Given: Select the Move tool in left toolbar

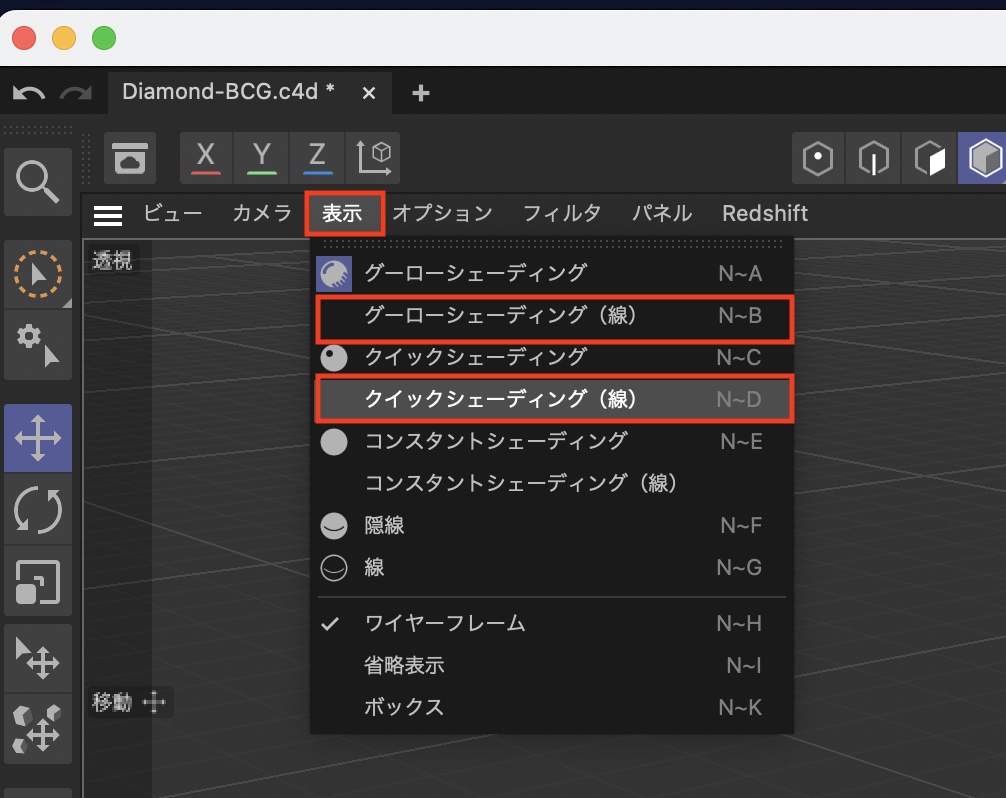Looking at the screenshot, I should (38, 438).
